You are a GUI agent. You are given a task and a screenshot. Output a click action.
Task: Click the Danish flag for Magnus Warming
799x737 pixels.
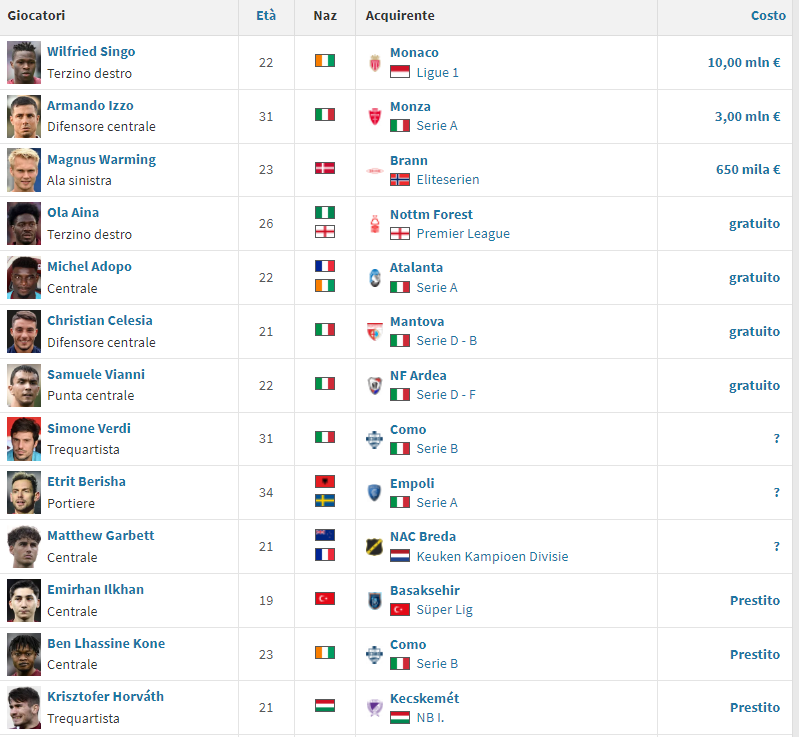pos(325,169)
